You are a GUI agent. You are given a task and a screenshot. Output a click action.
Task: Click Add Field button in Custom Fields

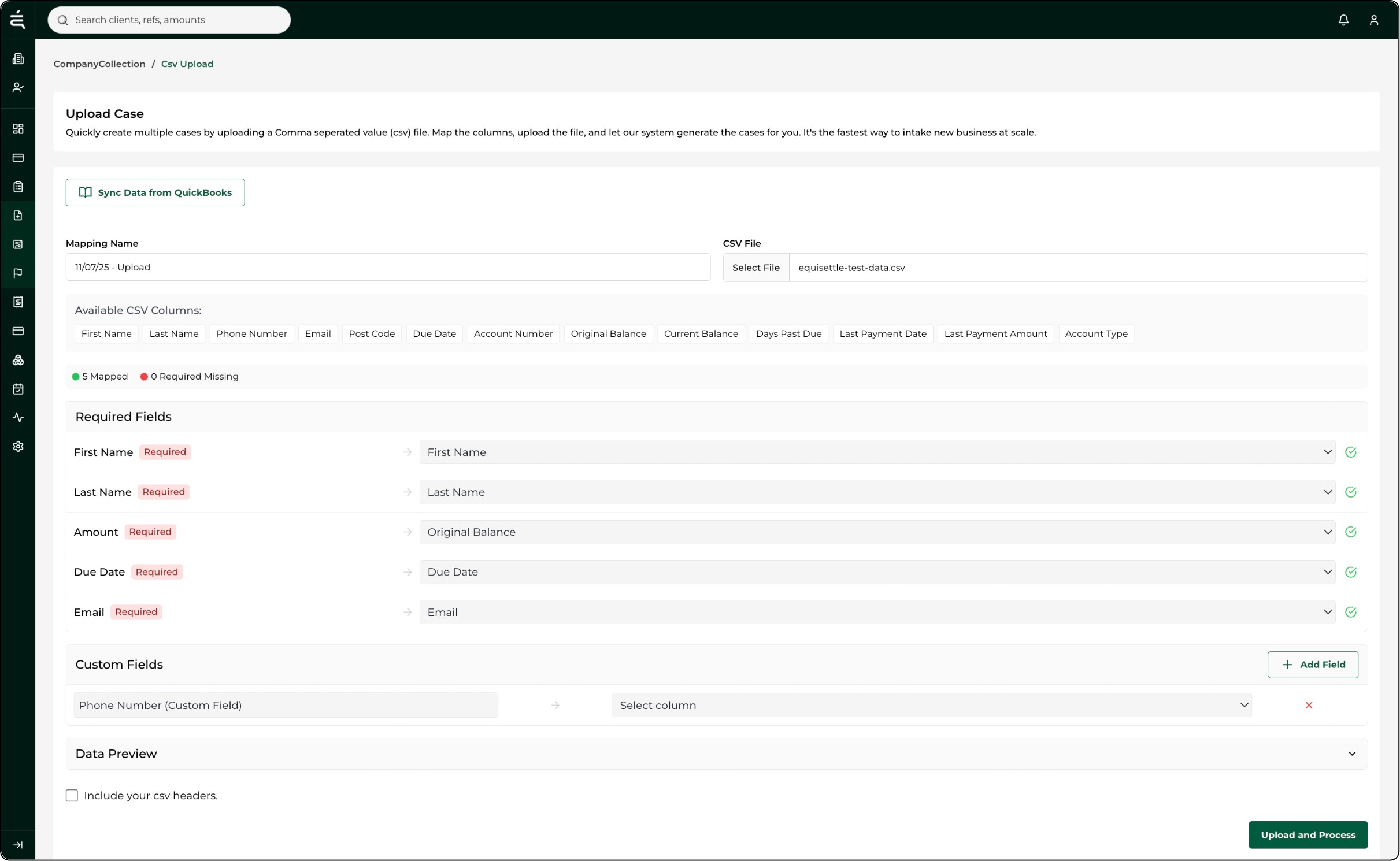coord(1313,665)
